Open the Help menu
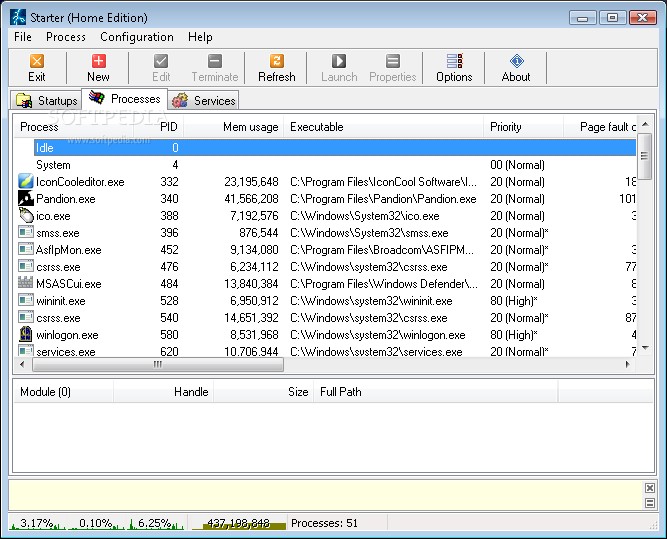The width and height of the screenshot is (667, 539). [x=200, y=37]
